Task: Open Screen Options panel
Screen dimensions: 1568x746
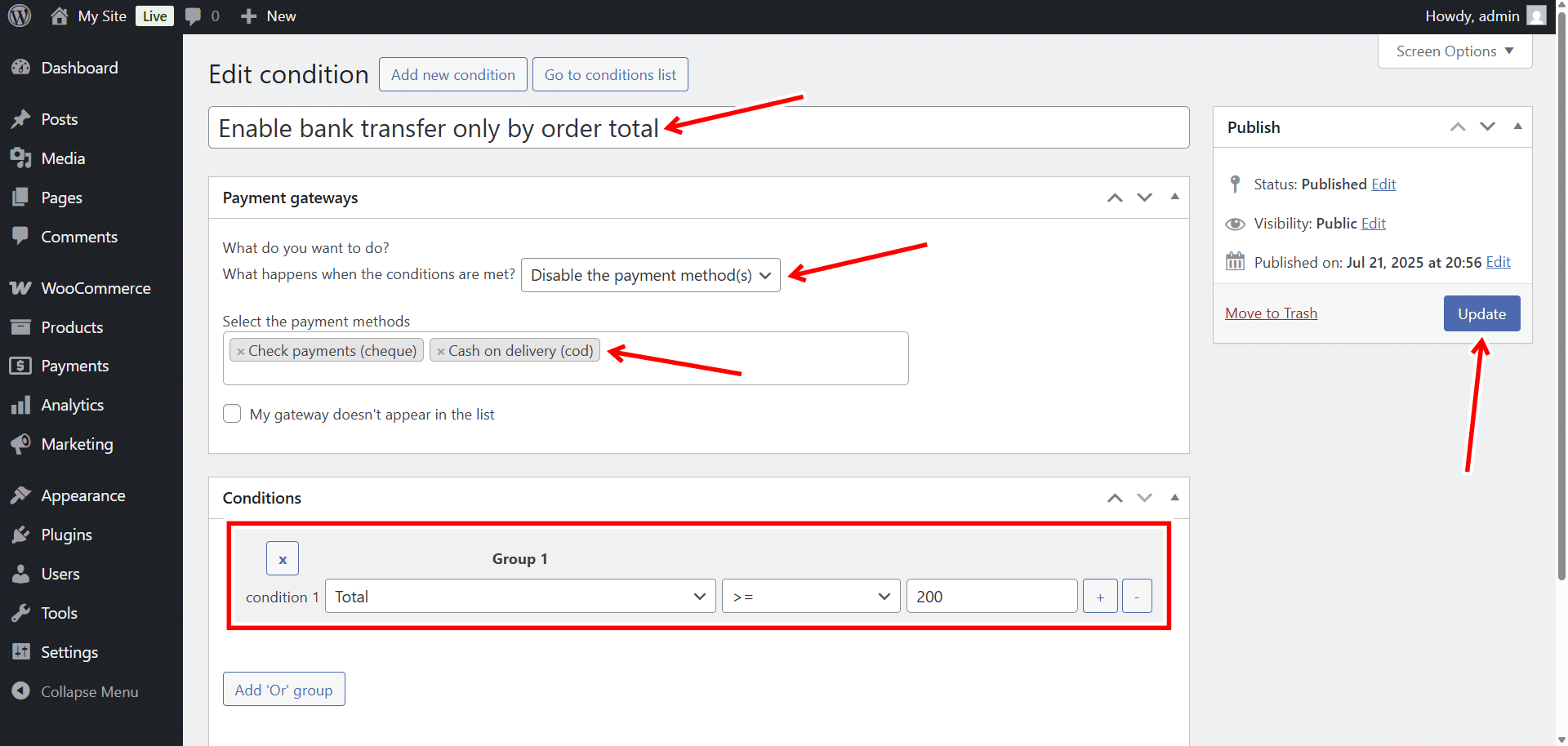Action: [1454, 51]
